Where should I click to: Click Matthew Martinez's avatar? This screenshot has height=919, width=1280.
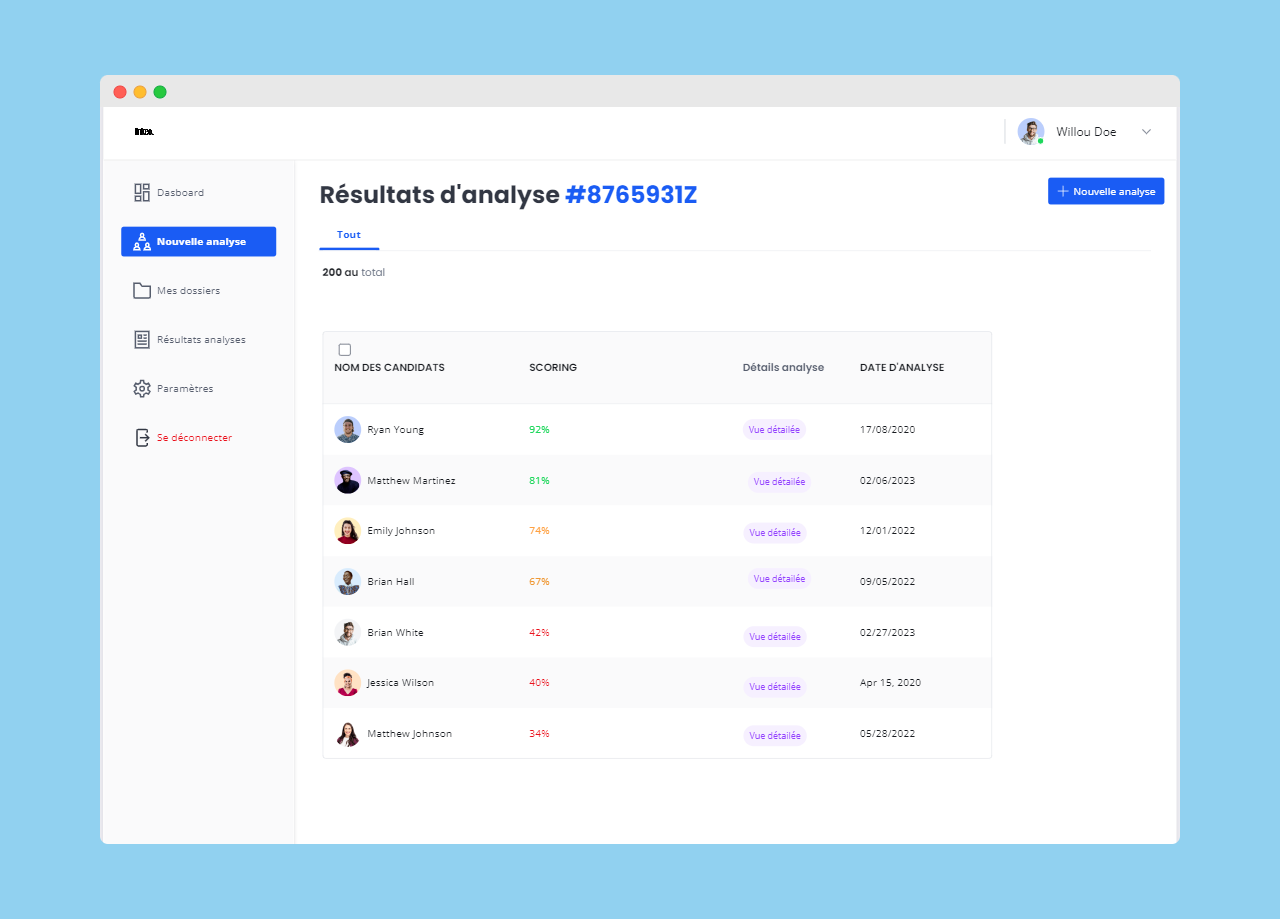[347, 480]
